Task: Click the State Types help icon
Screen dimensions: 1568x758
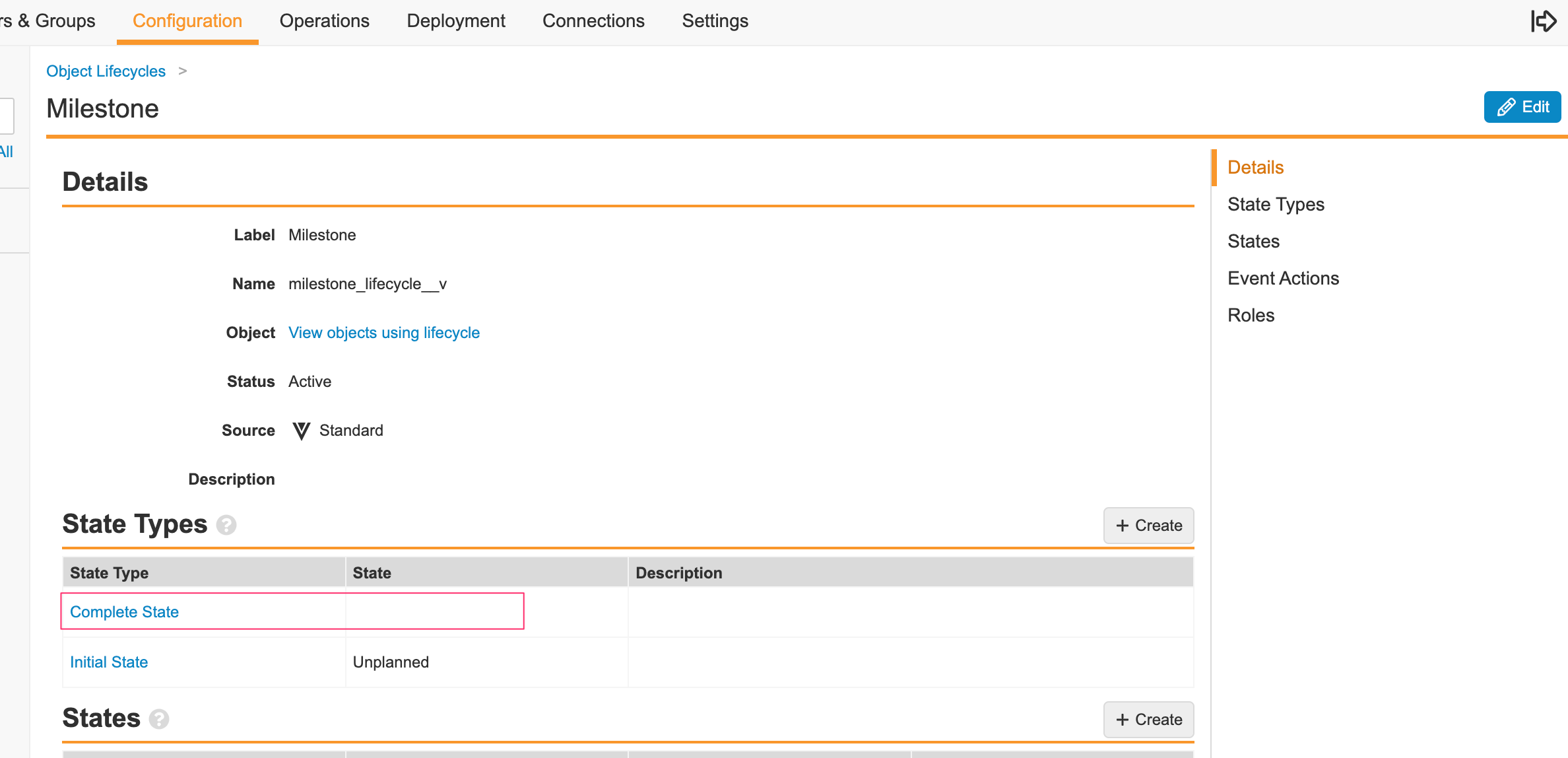Action: coord(226,525)
